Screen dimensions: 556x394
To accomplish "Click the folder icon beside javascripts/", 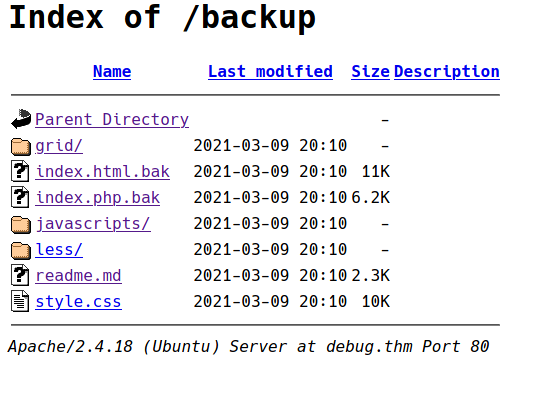I will pyautogui.click(x=21, y=224).
